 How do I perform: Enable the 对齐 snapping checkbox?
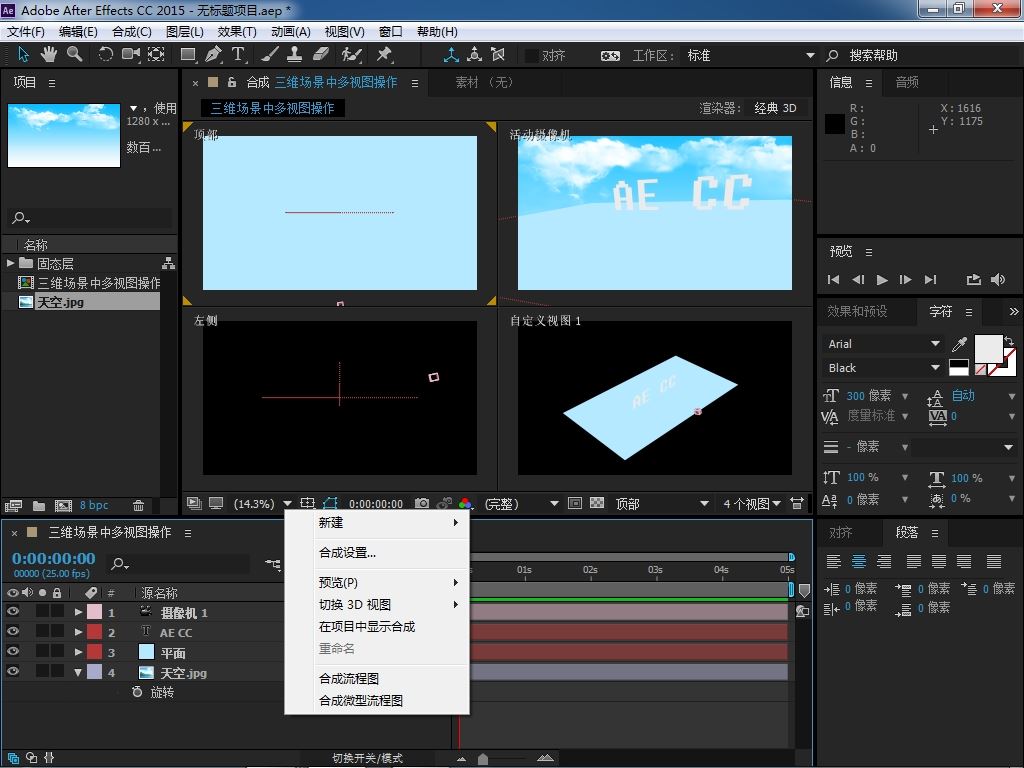[x=531, y=56]
